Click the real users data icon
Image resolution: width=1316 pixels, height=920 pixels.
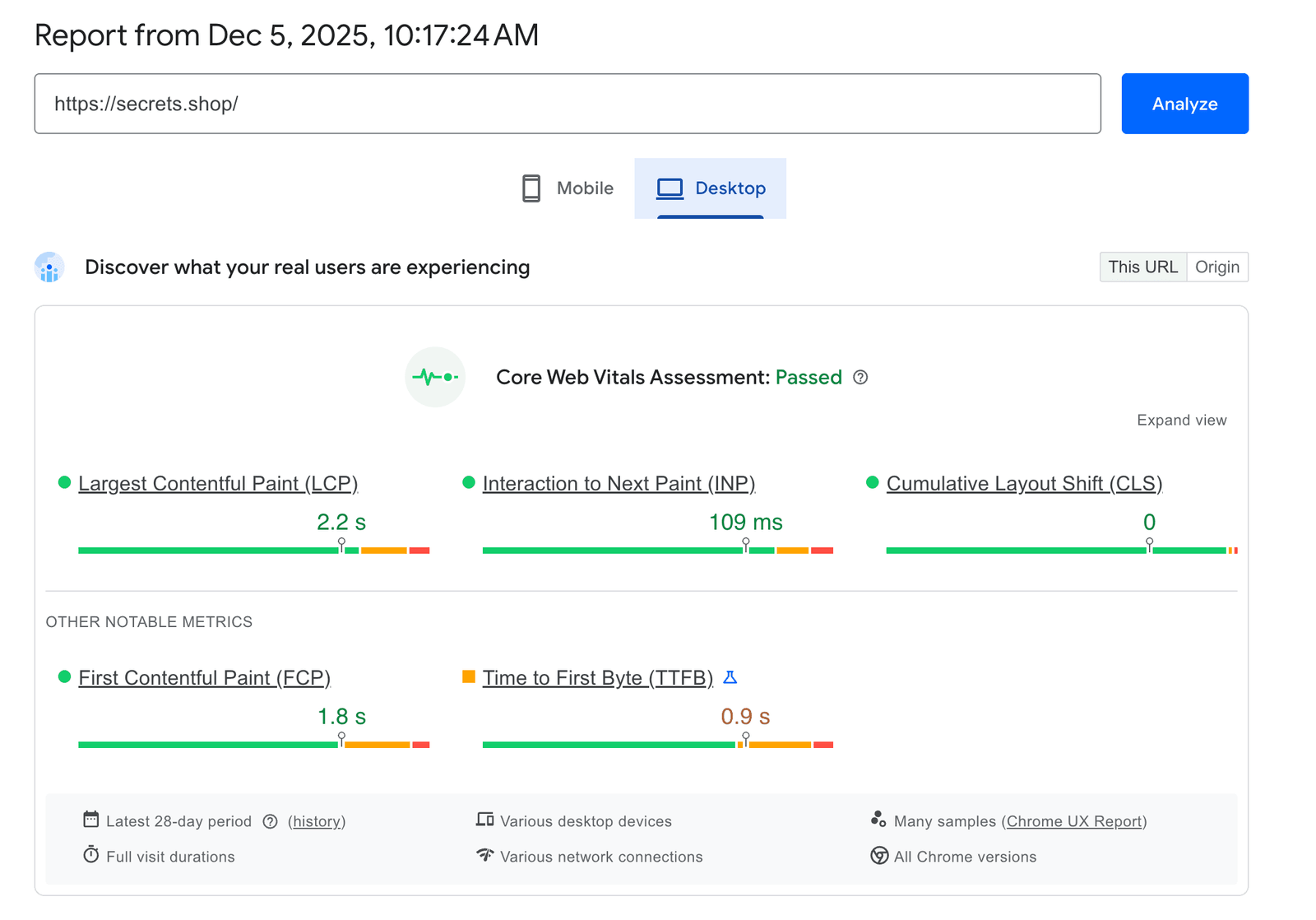tap(49, 267)
